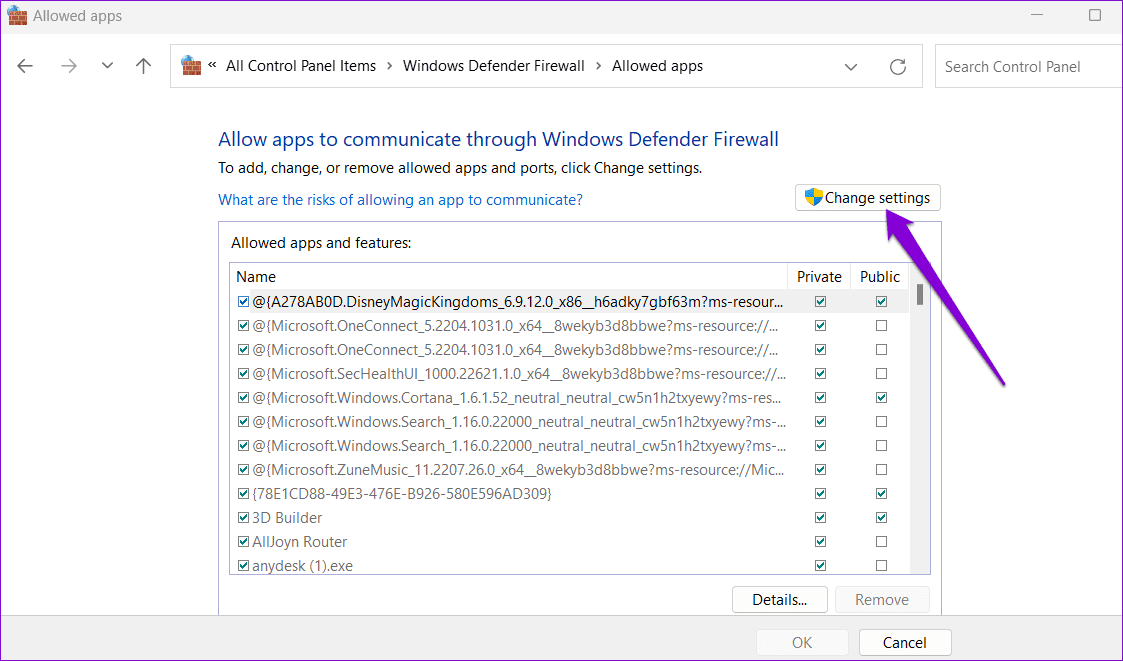This screenshot has width=1123, height=661.
Task: Click the Remove button
Action: point(882,599)
